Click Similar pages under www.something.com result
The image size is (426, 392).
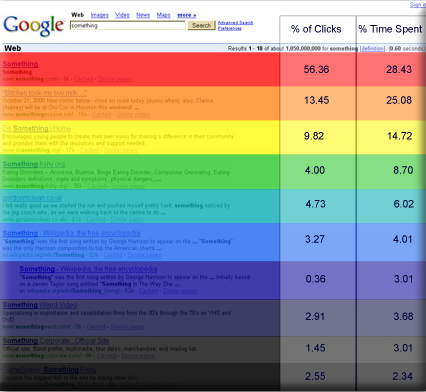(x=114, y=79)
